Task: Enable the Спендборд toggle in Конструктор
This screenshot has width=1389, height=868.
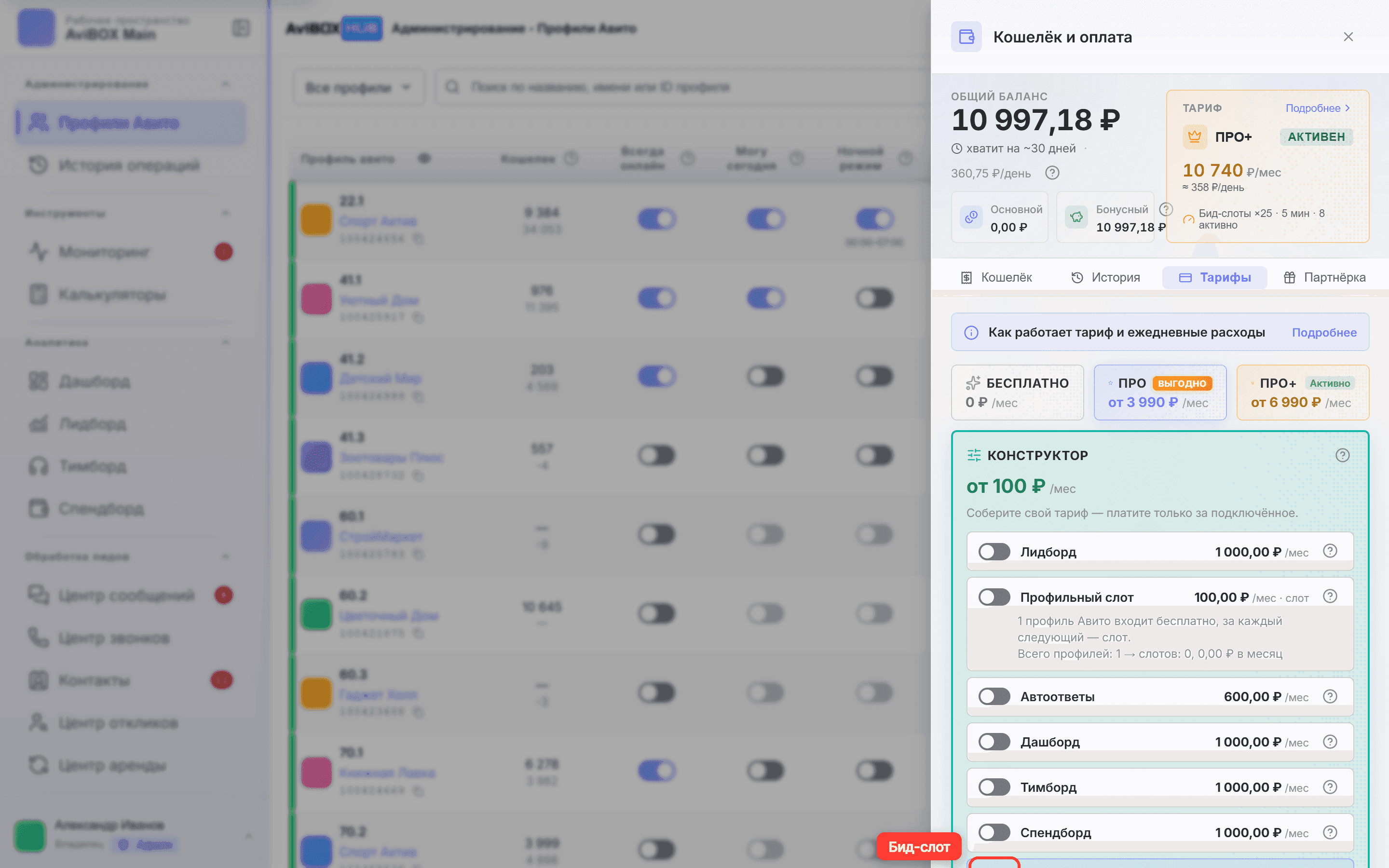Action: [x=994, y=832]
